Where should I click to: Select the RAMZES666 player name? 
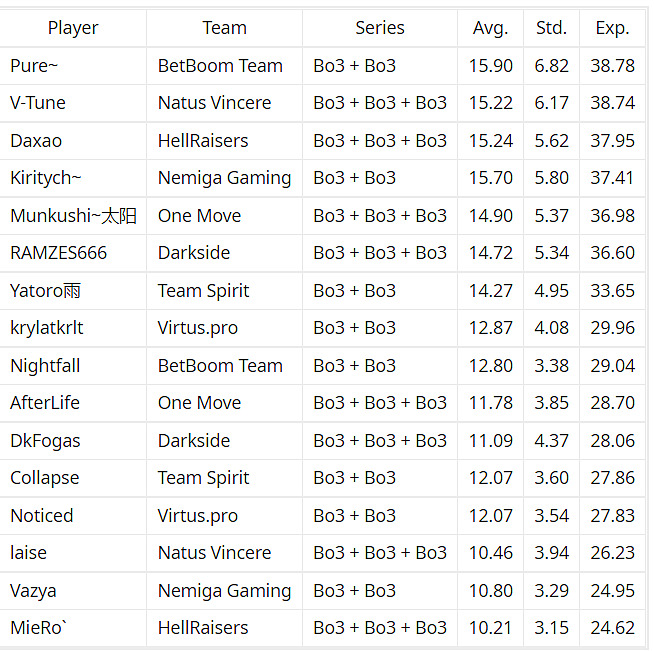[58, 253]
